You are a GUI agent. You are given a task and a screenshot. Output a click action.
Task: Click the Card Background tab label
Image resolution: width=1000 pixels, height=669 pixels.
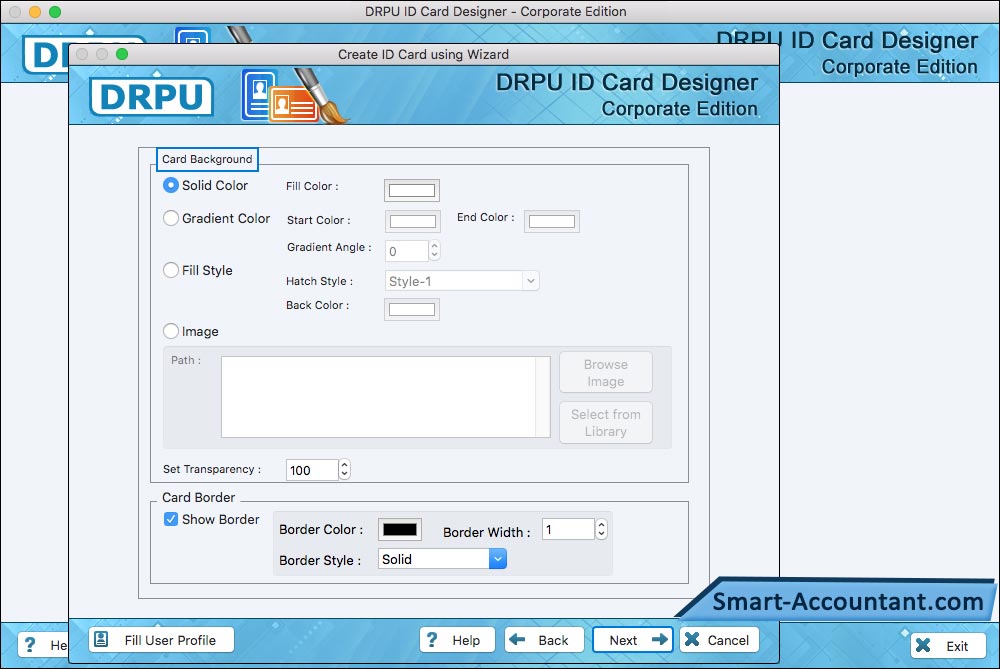point(207,159)
